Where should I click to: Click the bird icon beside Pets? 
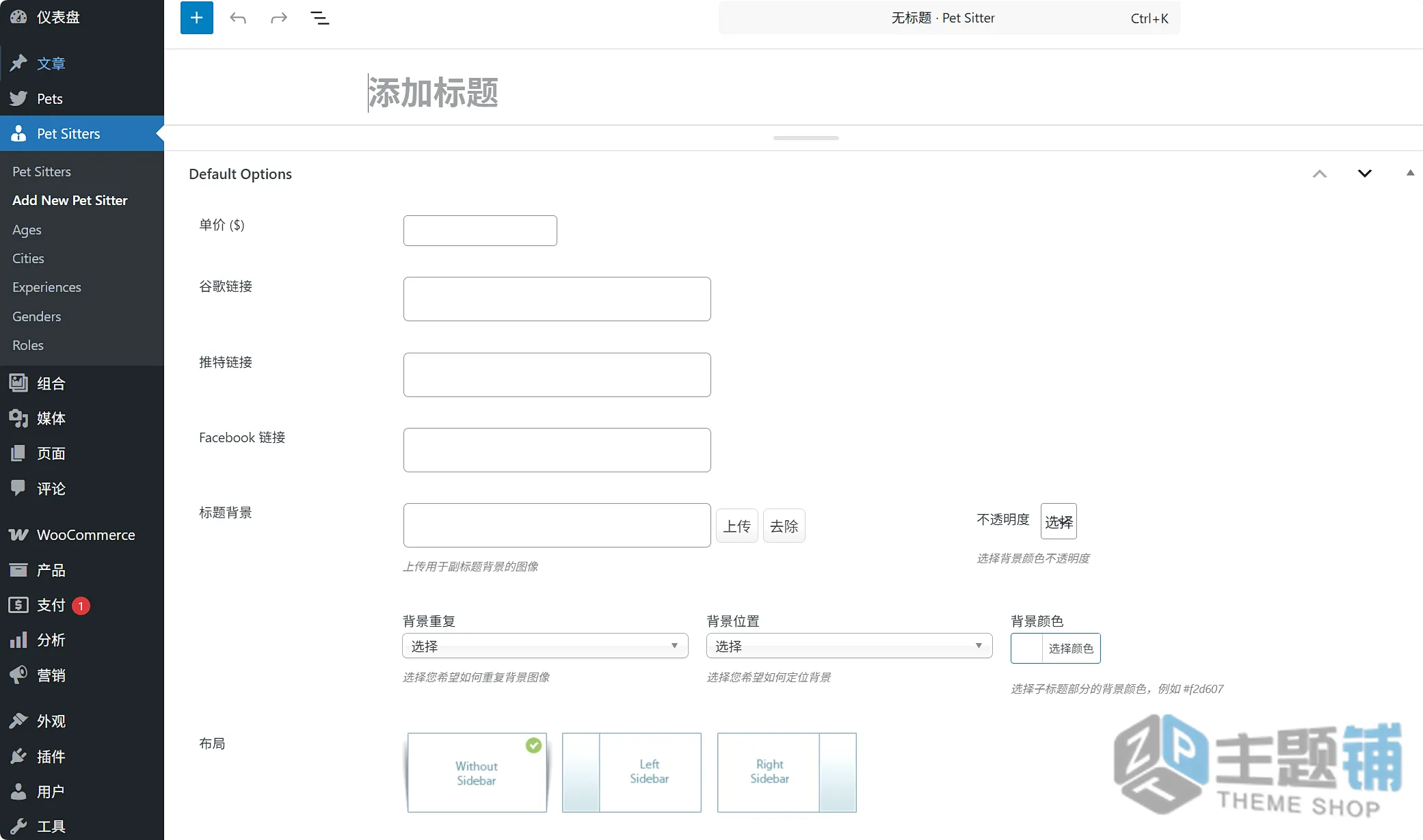click(x=18, y=98)
